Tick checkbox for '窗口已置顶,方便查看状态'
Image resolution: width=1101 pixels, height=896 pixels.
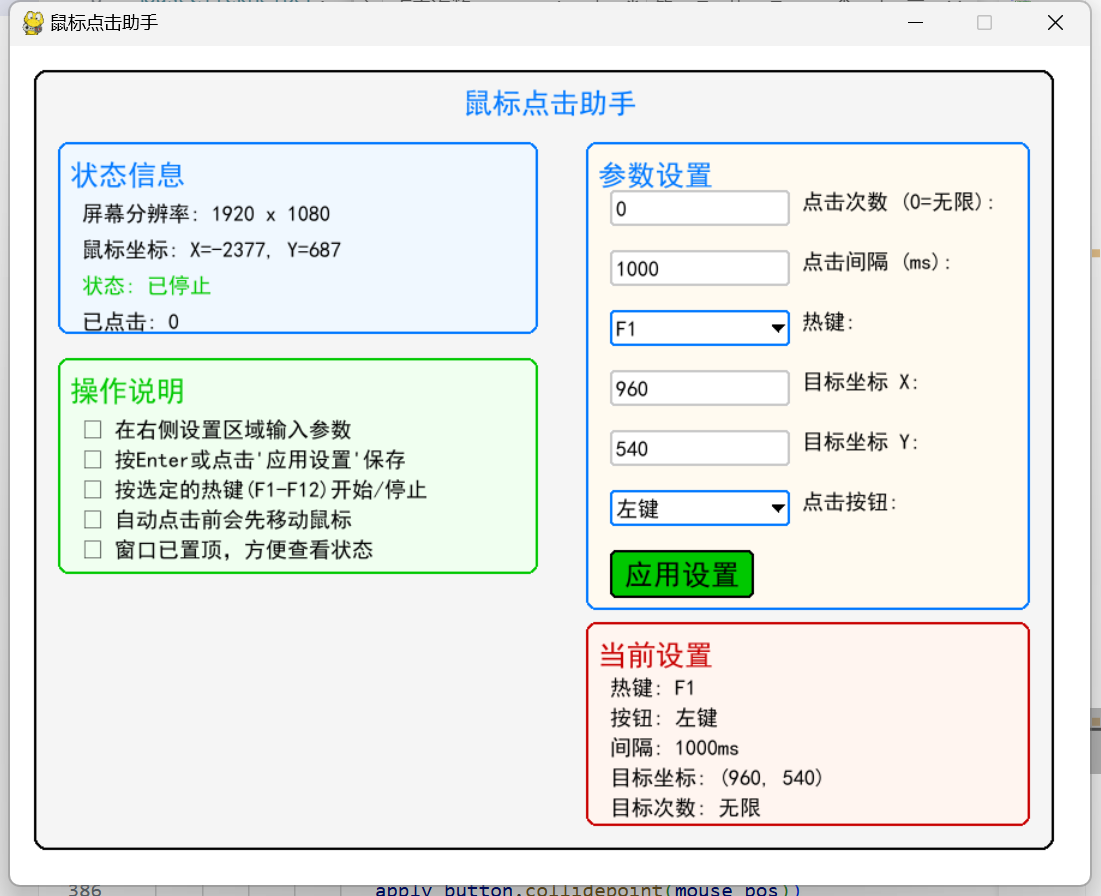pos(93,549)
